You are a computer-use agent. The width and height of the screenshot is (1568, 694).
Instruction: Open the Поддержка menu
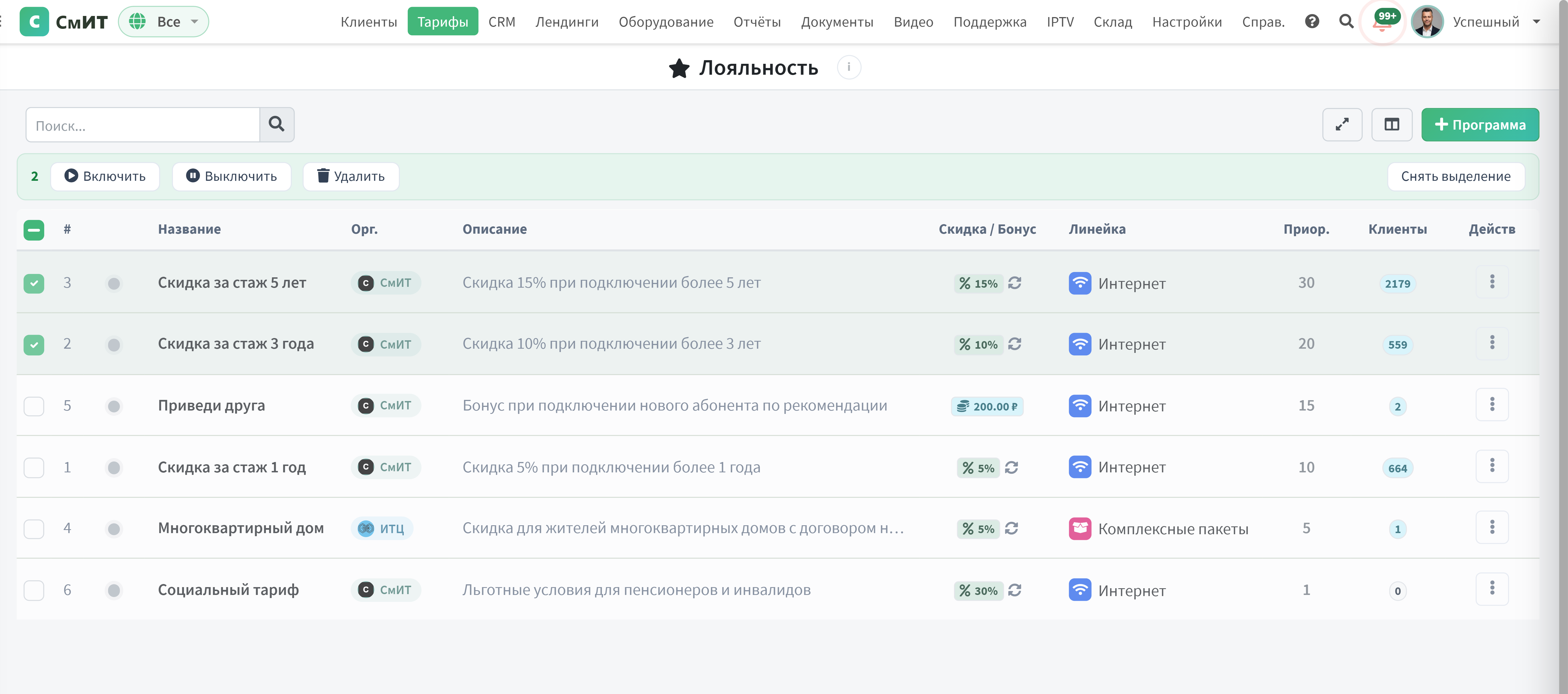[990, 22]
